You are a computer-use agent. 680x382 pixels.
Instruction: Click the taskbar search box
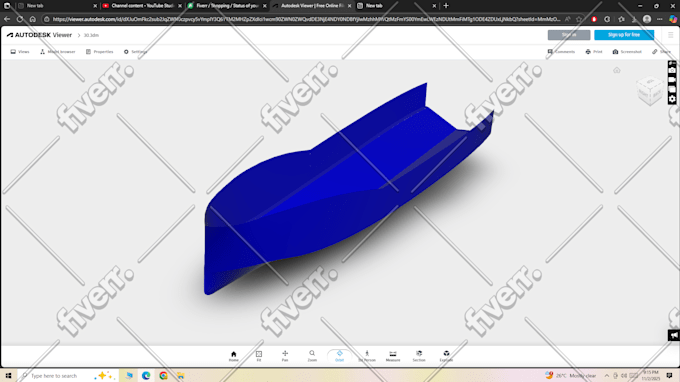[67, 375]
